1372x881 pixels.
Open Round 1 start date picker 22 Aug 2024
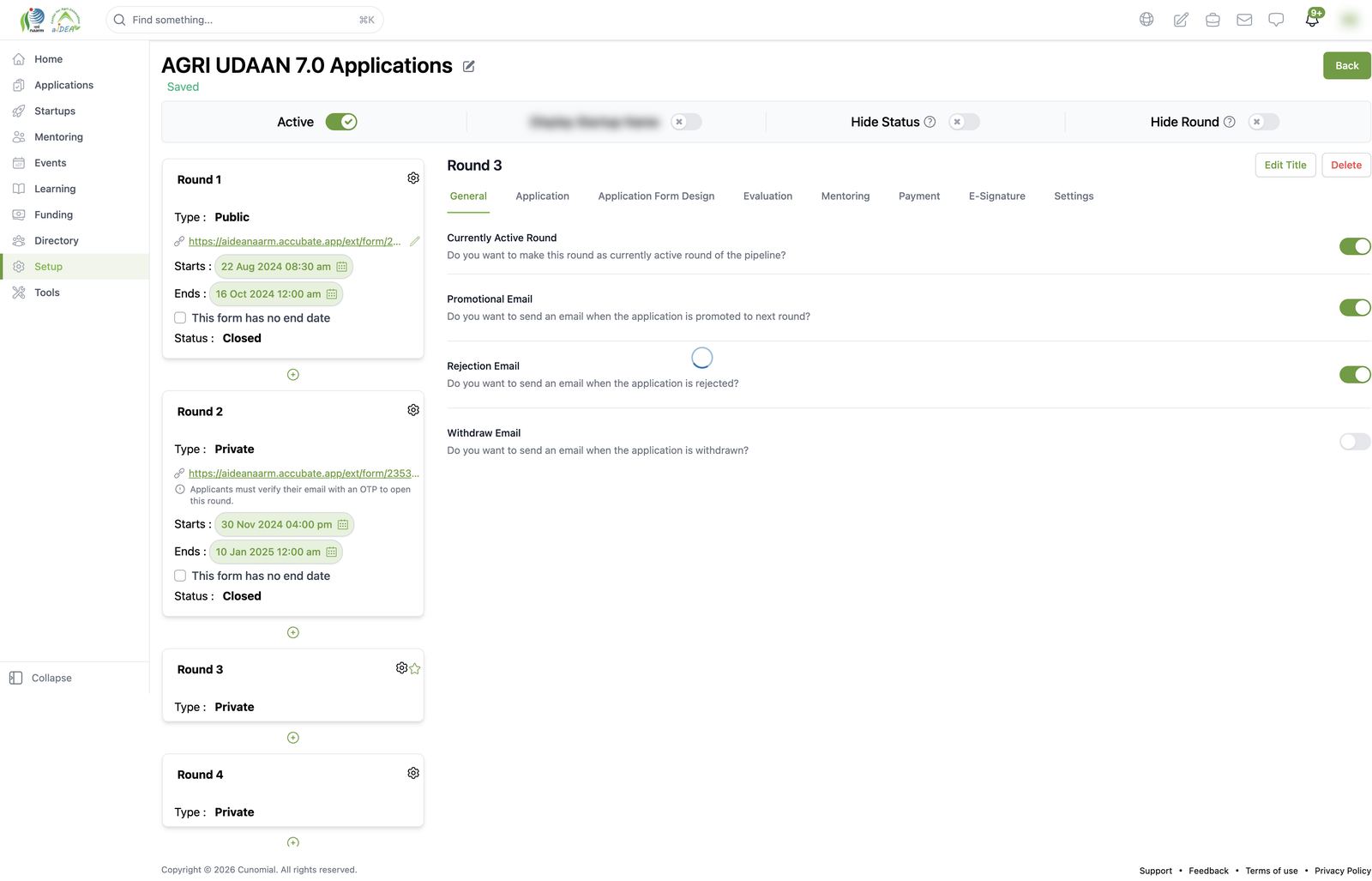[284, 267]
